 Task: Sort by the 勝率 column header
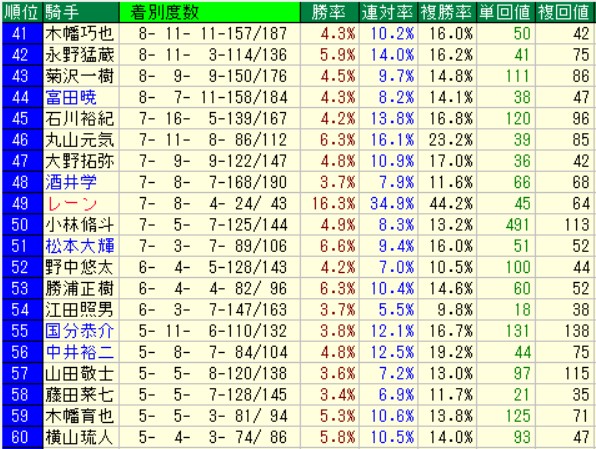tap(330, 12)
